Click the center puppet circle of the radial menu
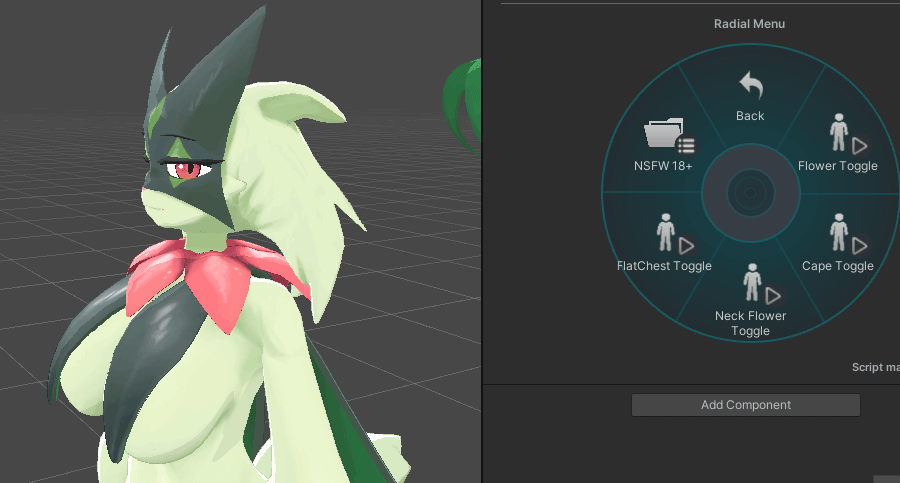The height and width of the screenshot is (483, 900). [x=750, y=193]
